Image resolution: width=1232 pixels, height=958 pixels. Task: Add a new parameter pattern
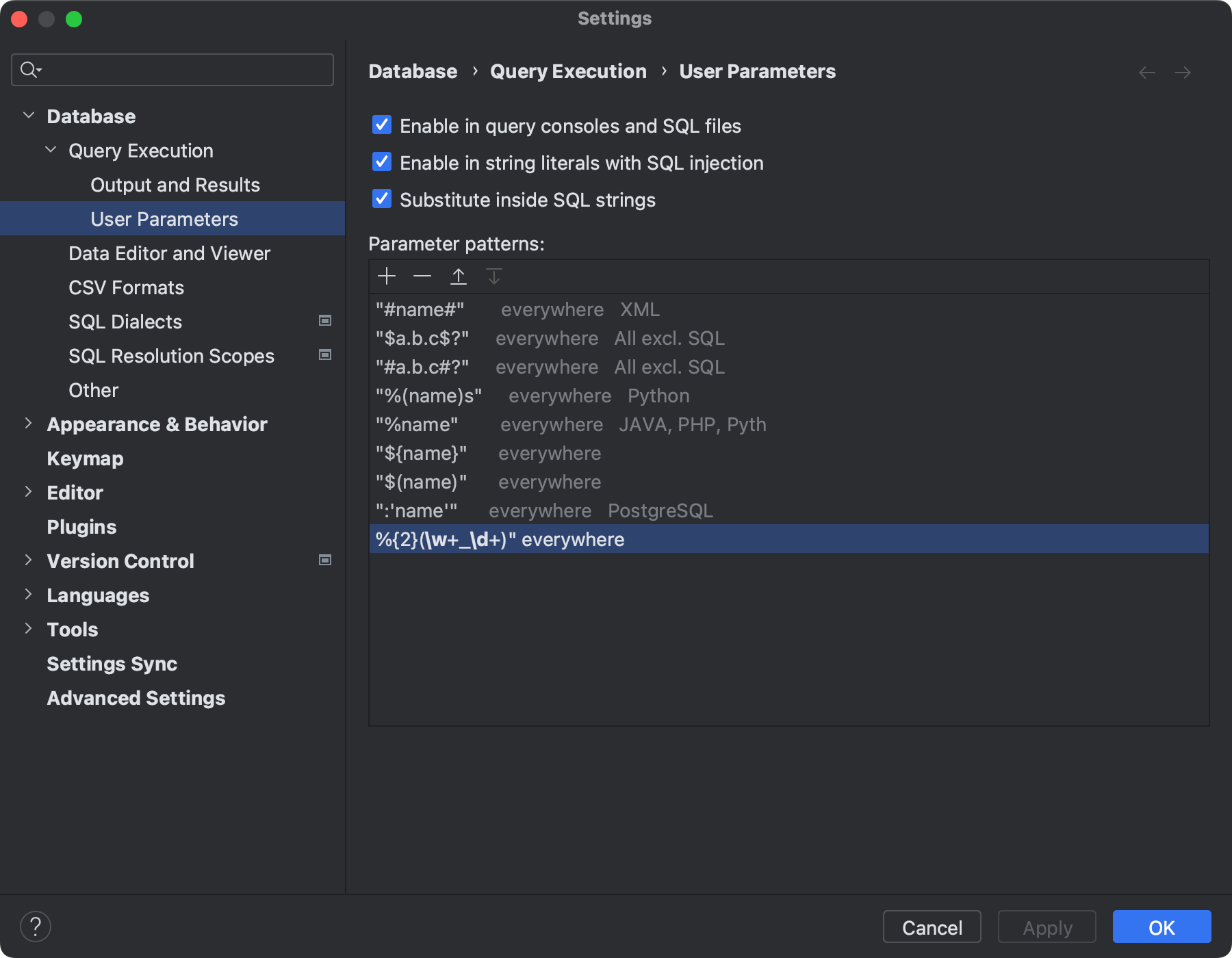(x=387, y=276)
